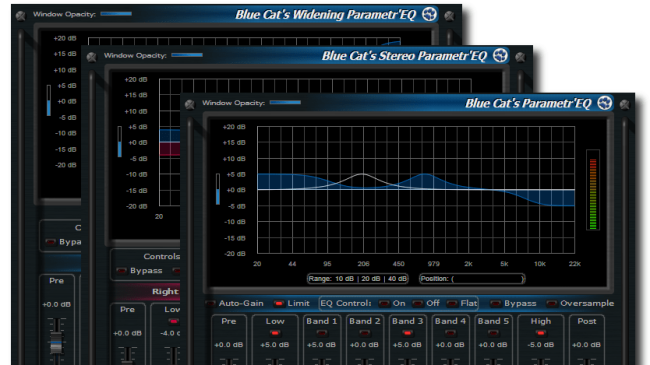Click the Band 3 +5.0 dB value

(x=407, y=345)
